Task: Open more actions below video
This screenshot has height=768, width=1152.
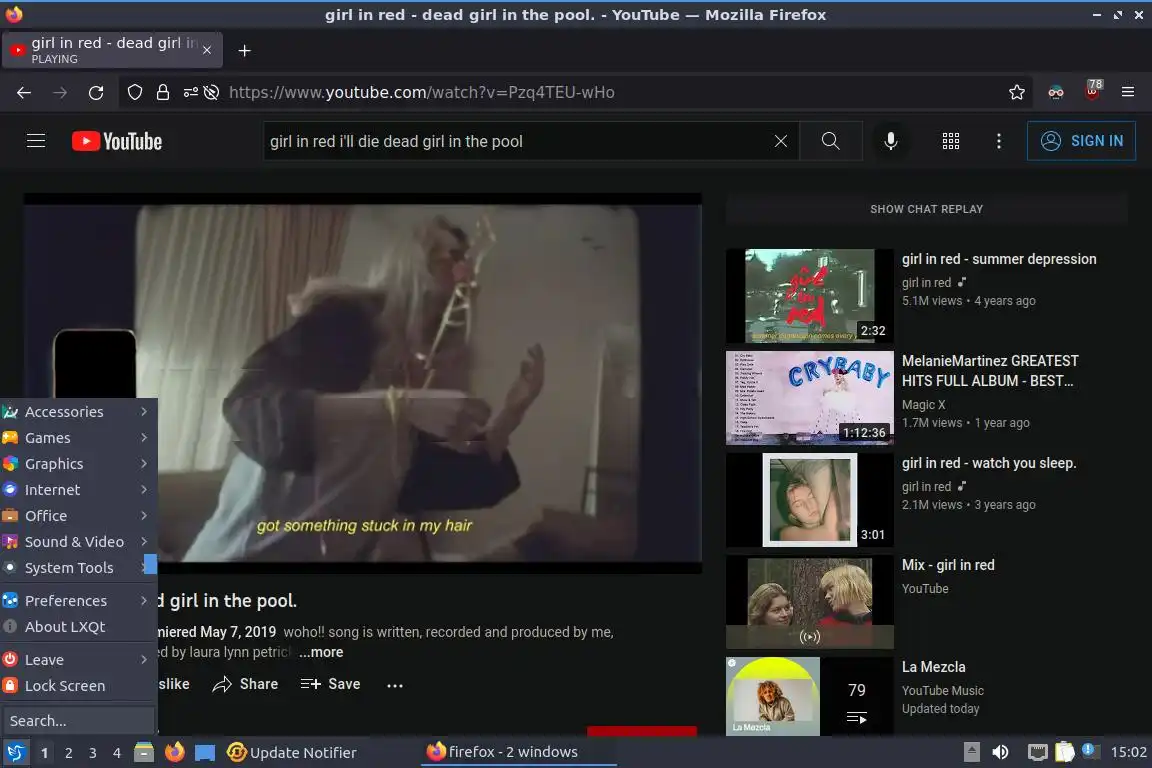Action: pyautogui.click(x=395, y=685)
